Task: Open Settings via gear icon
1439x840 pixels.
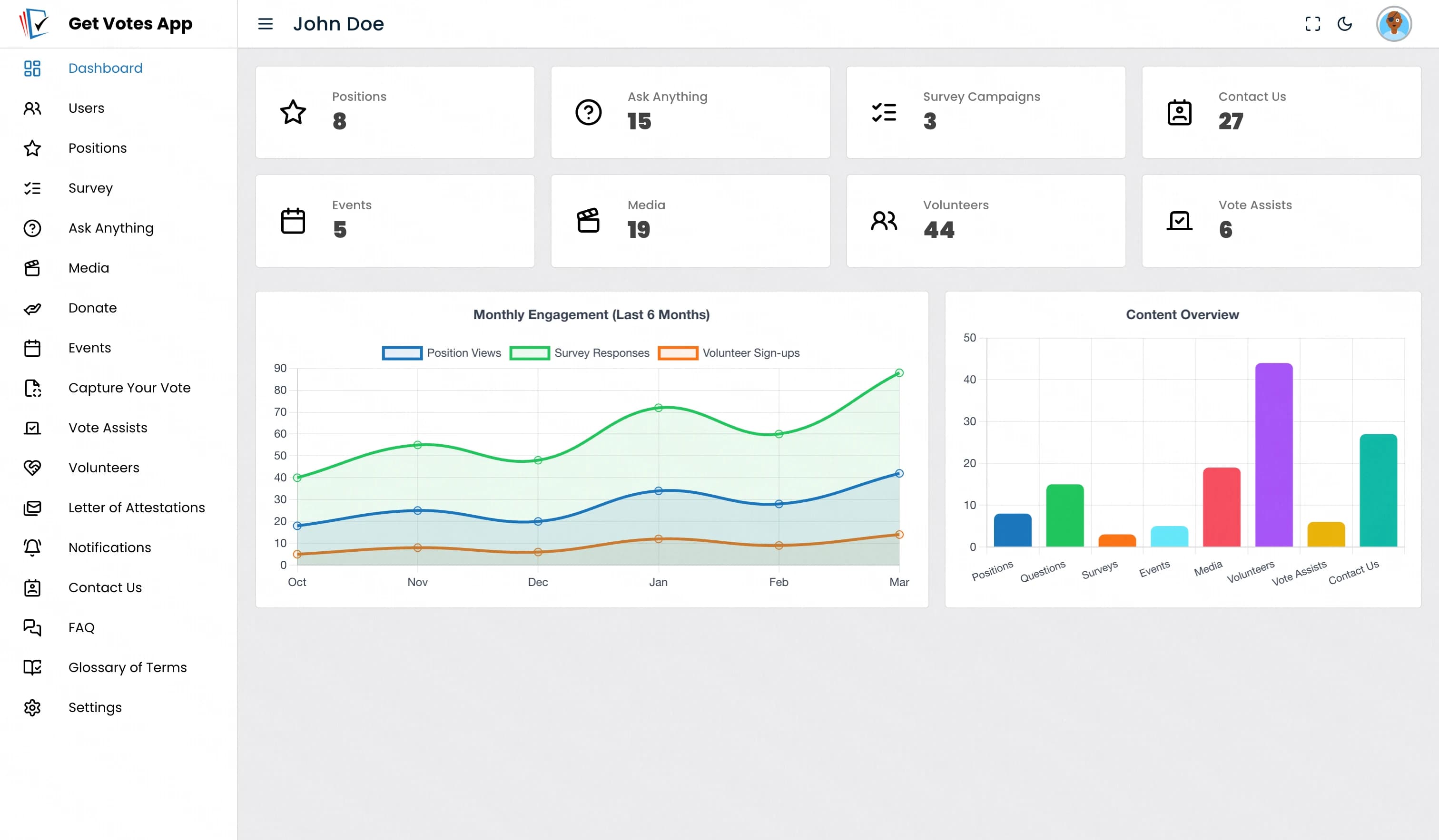Action: click(x=32, y=708)
